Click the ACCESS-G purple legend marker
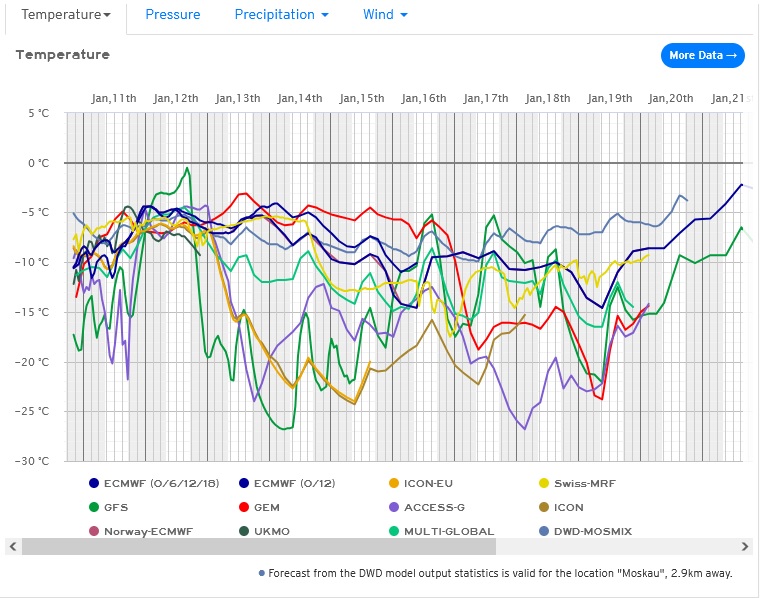 point(394,507)
